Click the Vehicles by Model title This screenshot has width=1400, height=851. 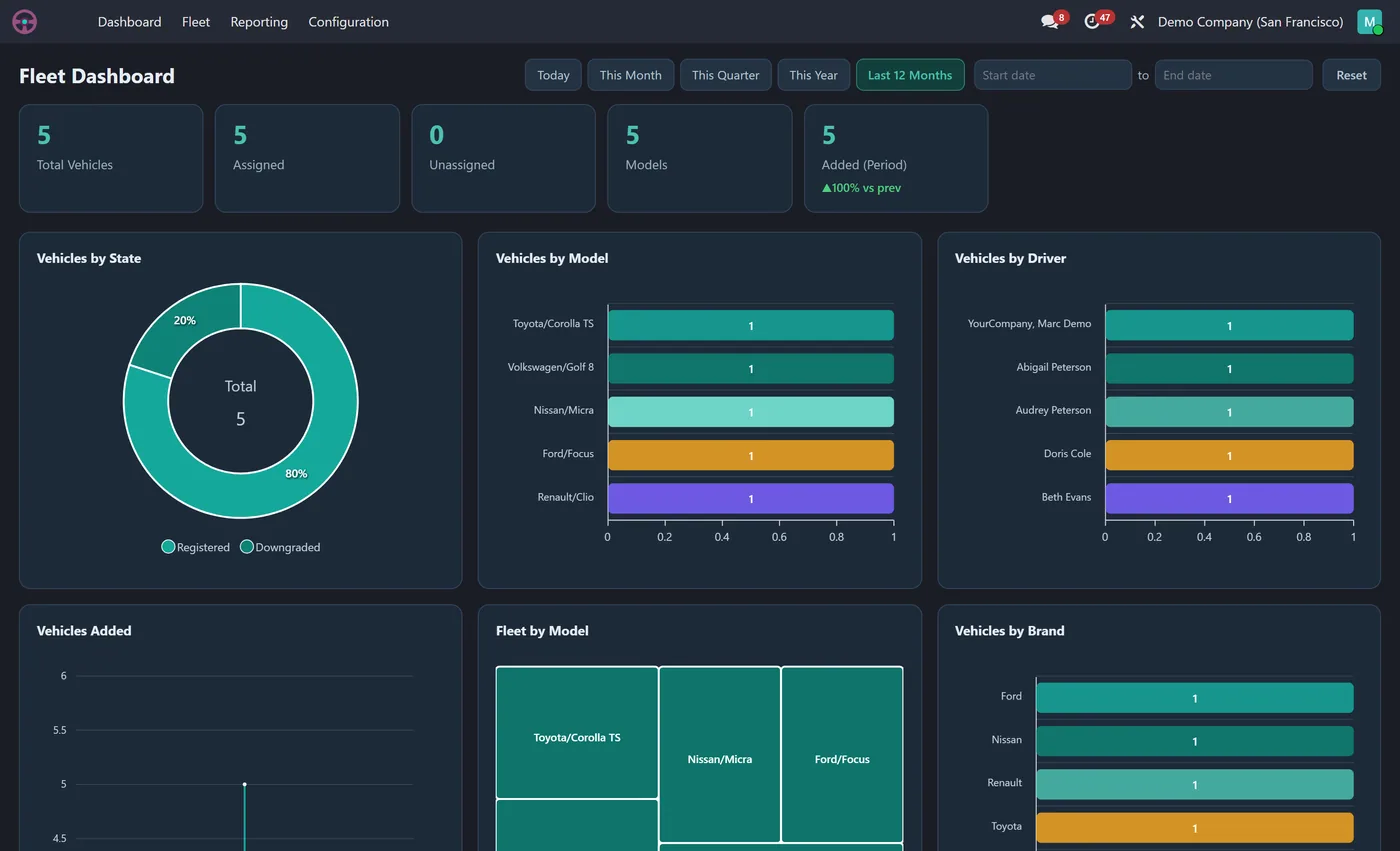click(552, 258)
